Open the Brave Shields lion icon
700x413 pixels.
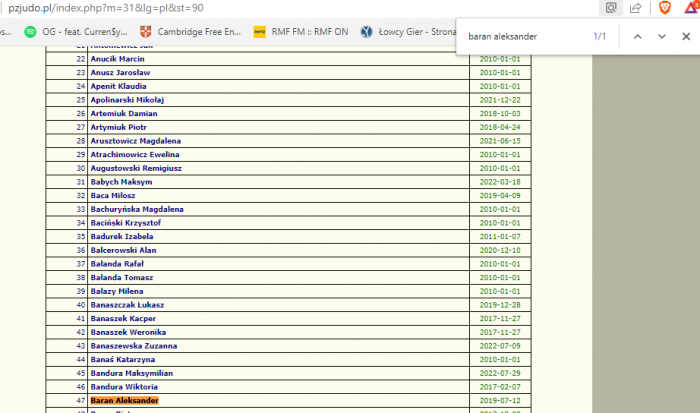(x=664, y=8)
